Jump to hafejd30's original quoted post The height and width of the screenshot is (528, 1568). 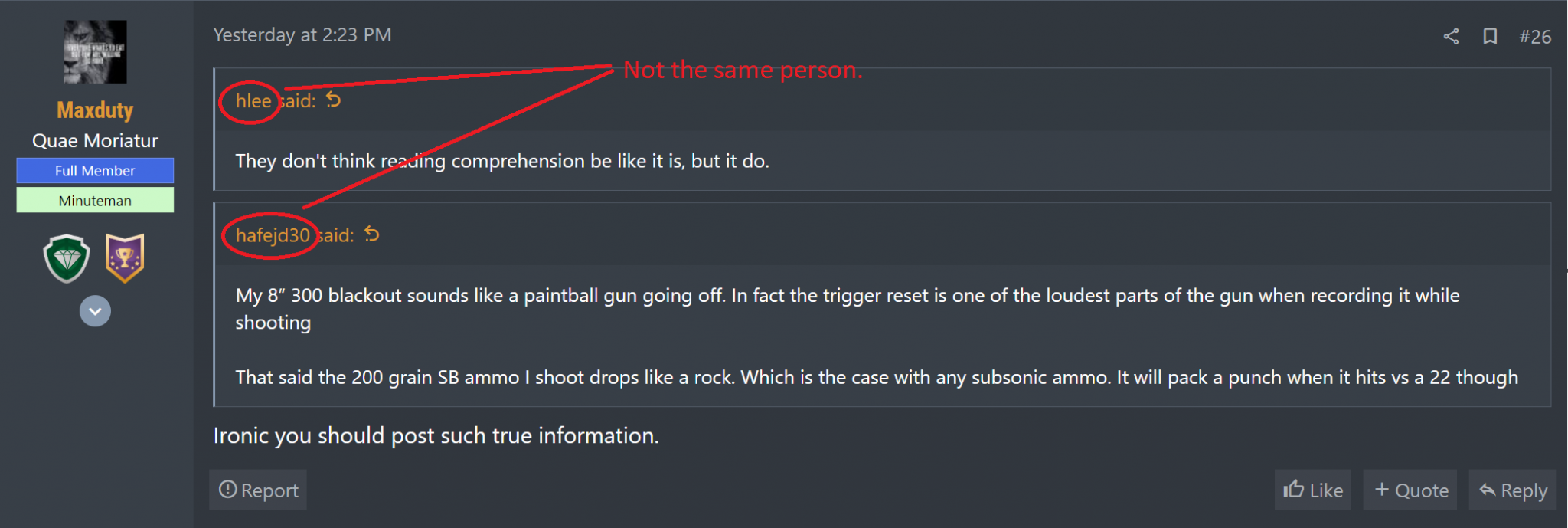pyautogui.click(x=372, y=234)
